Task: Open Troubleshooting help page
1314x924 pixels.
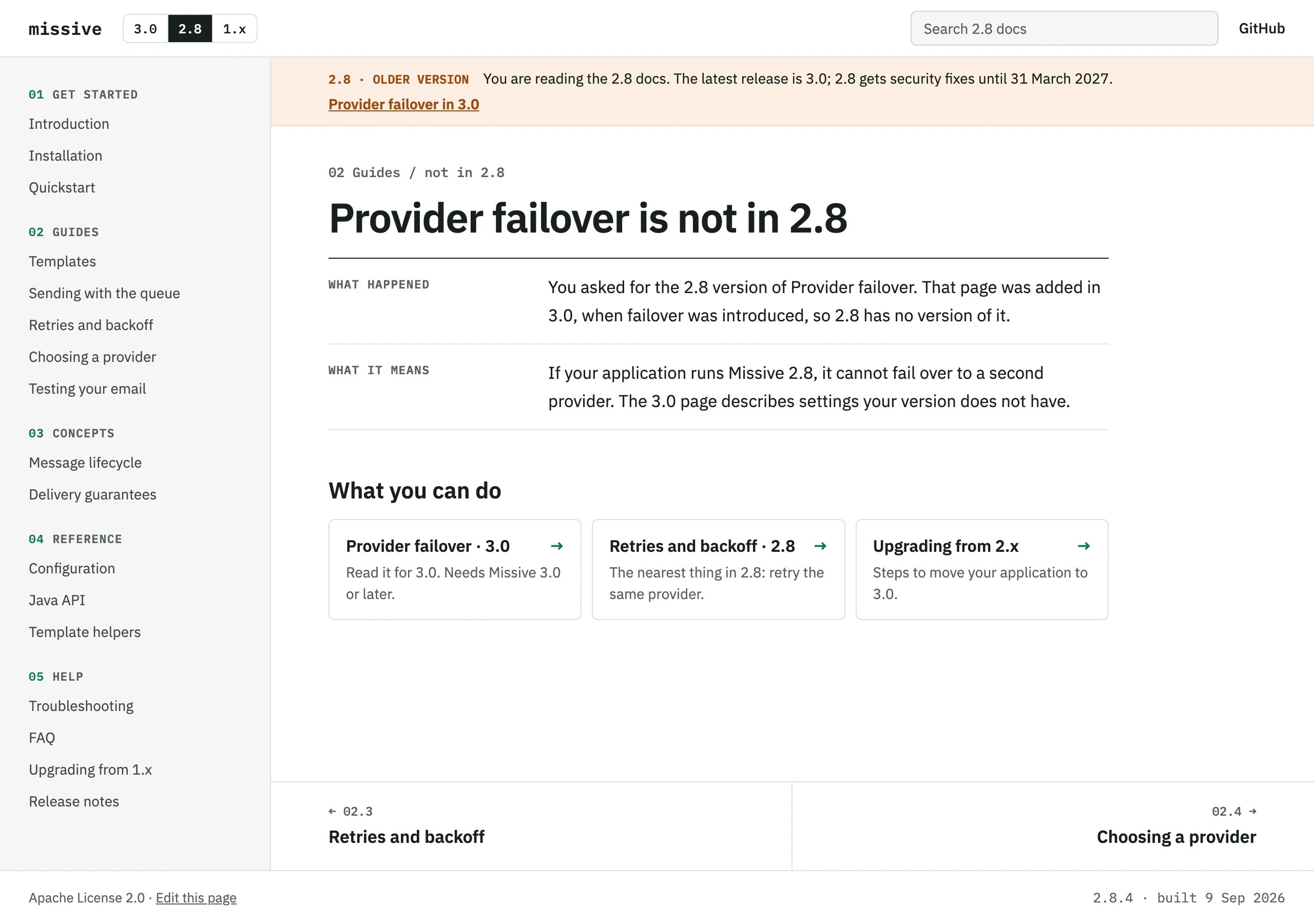Action: [x=81, y=706]
